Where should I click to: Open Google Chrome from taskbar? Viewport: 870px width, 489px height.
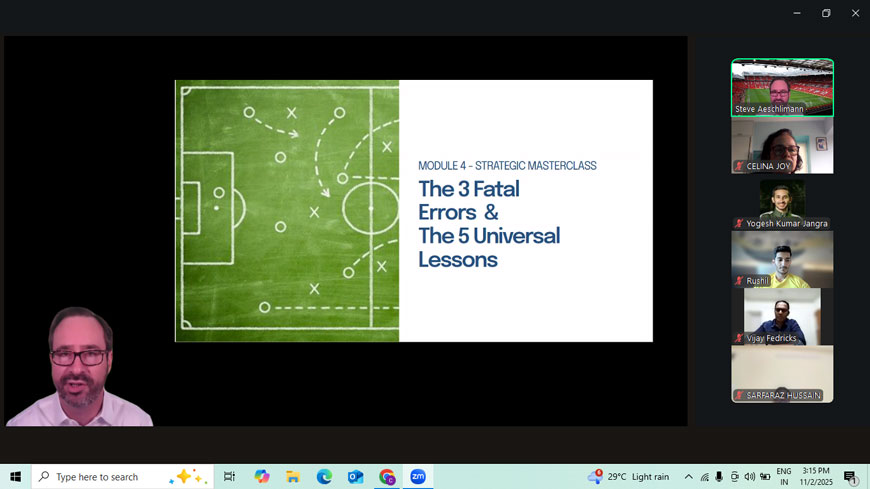click(x=387, y=477)
